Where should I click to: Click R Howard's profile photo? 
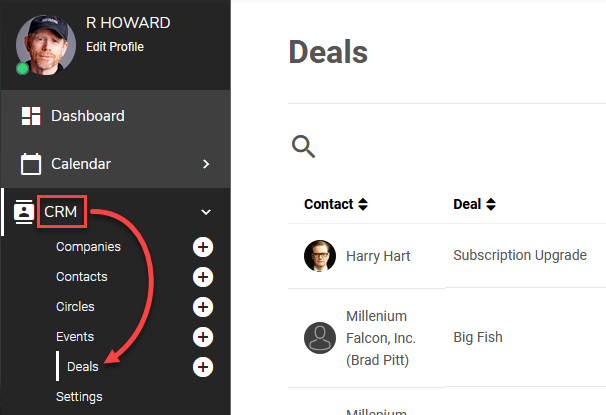(46, 45)
